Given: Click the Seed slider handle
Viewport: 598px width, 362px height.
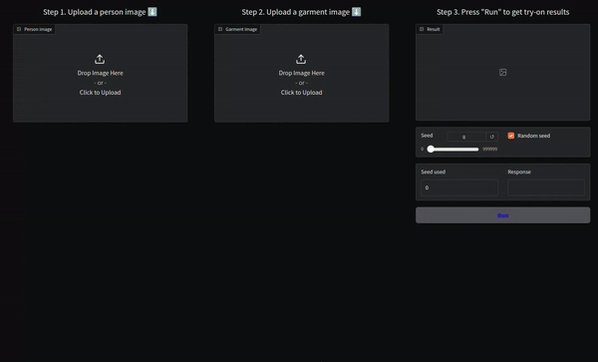Looking at the screenshot, I should 431,149.
